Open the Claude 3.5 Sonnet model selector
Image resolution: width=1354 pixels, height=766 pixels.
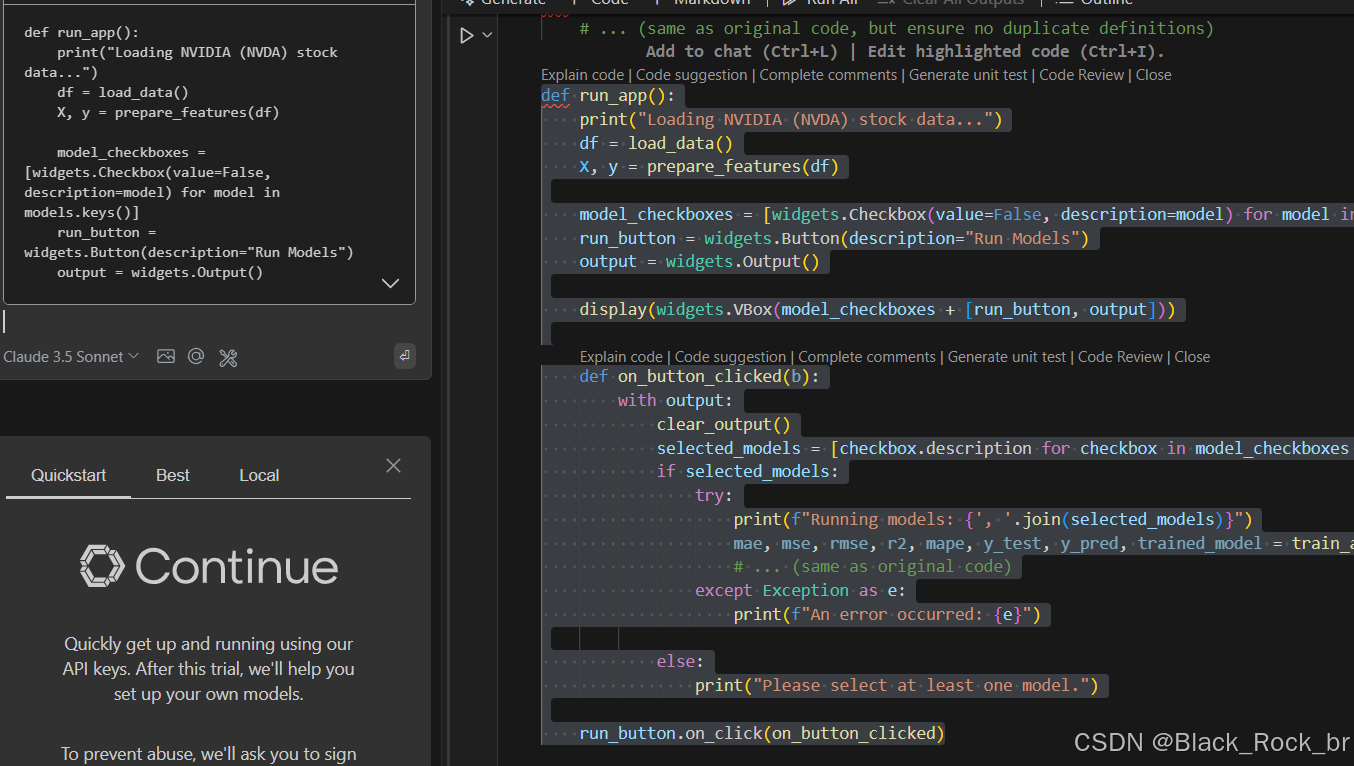click(x=70, y=356)
